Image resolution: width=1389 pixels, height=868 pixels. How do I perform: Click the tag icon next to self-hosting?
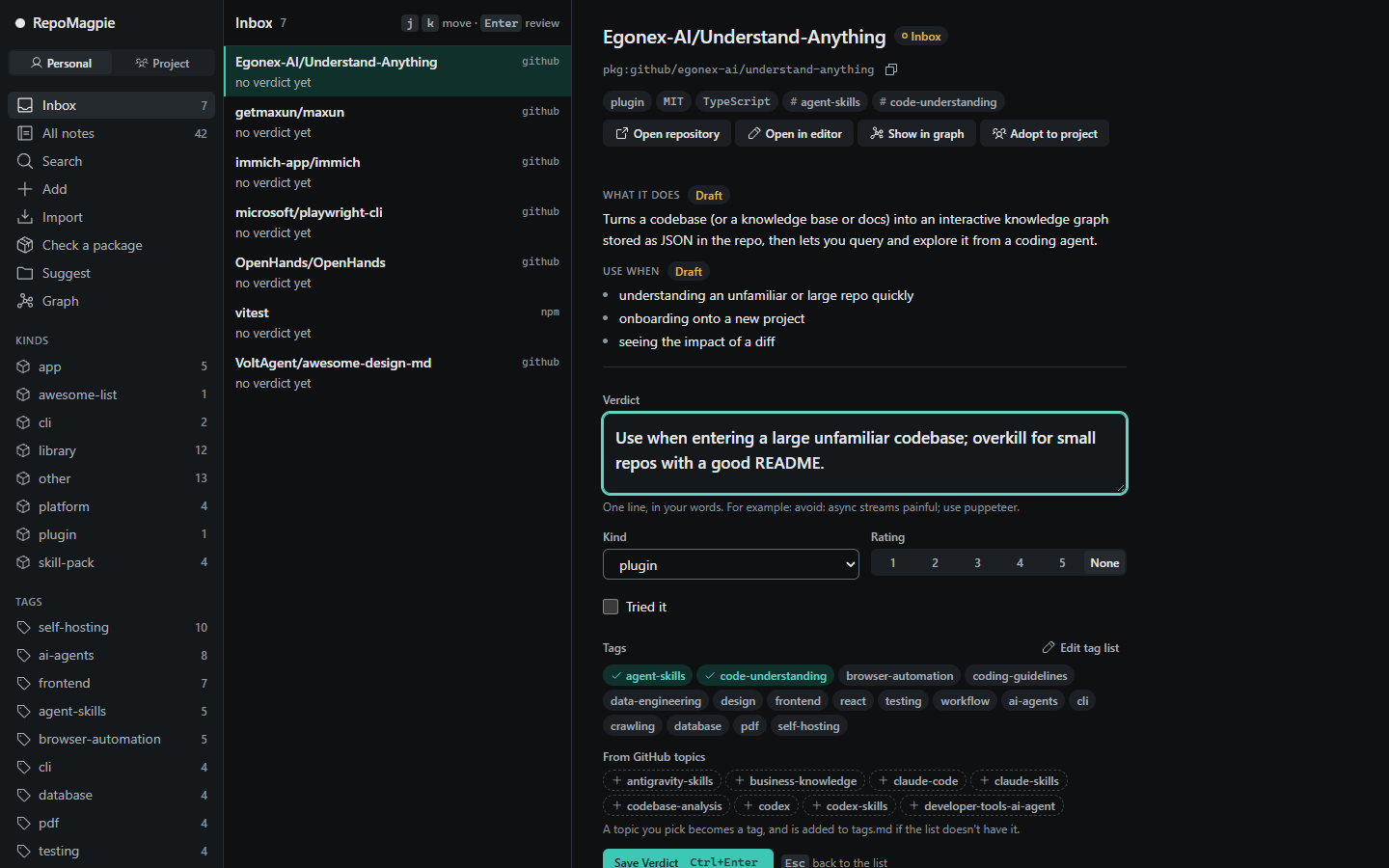[x=23, y=627]
